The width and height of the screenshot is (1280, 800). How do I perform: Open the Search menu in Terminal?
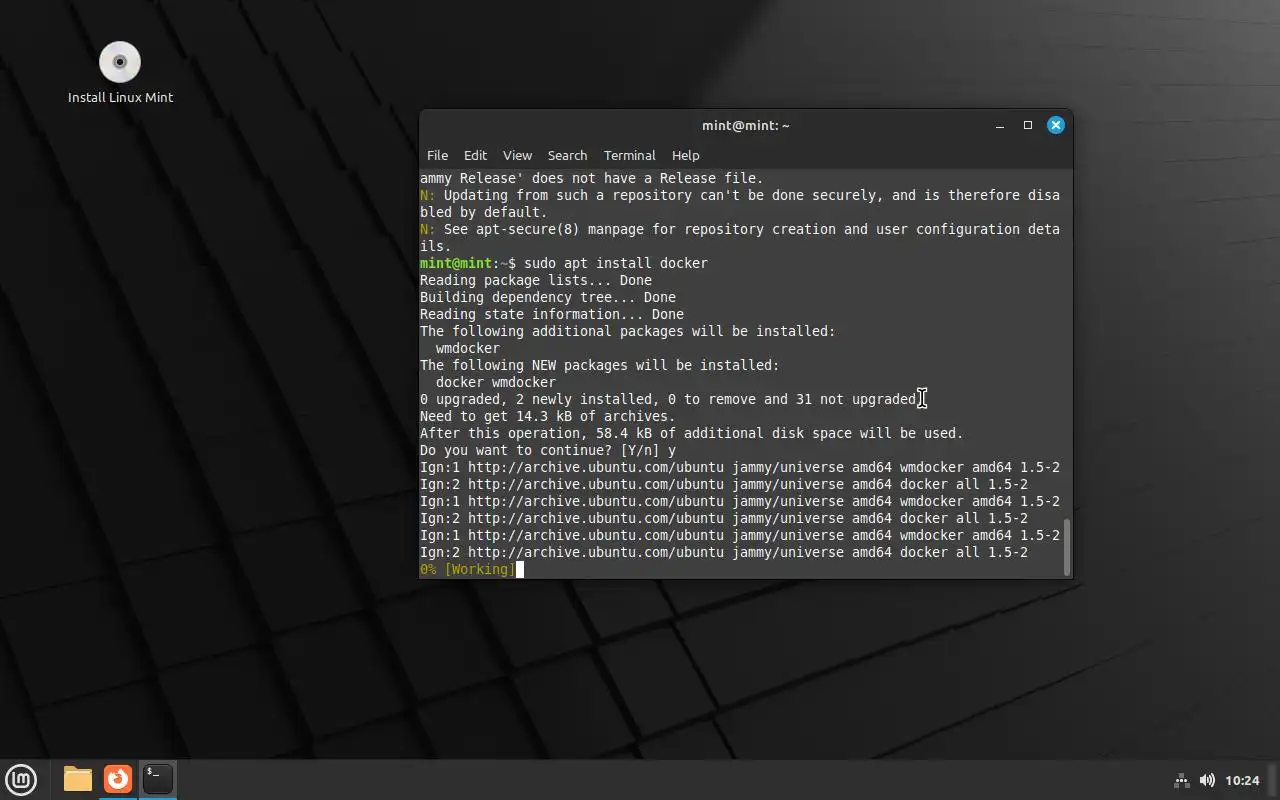point(567,155)
